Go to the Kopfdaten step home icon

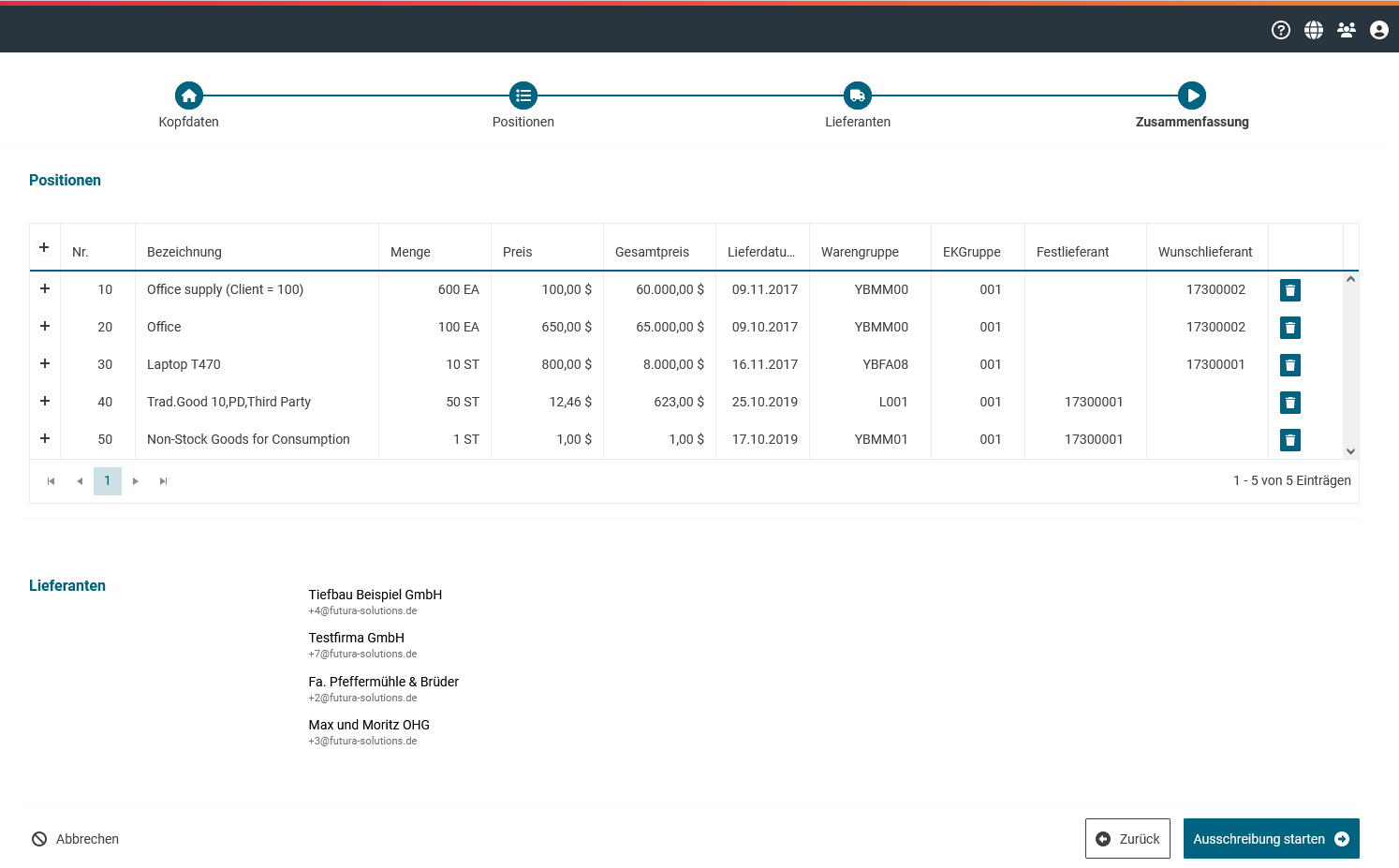(x=189, y=96)
